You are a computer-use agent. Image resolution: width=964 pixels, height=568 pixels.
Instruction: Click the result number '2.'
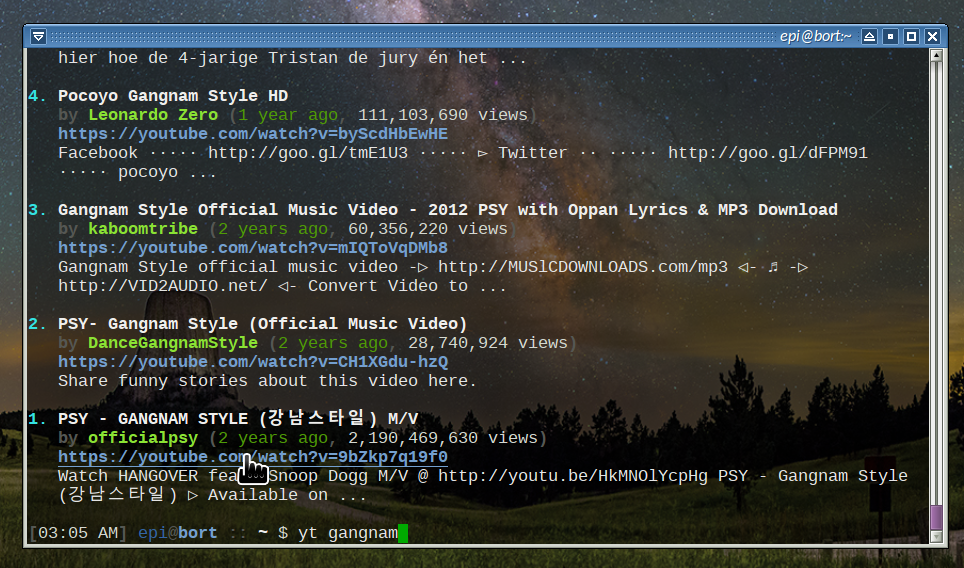pyautogui.click(x=38, y=323)
